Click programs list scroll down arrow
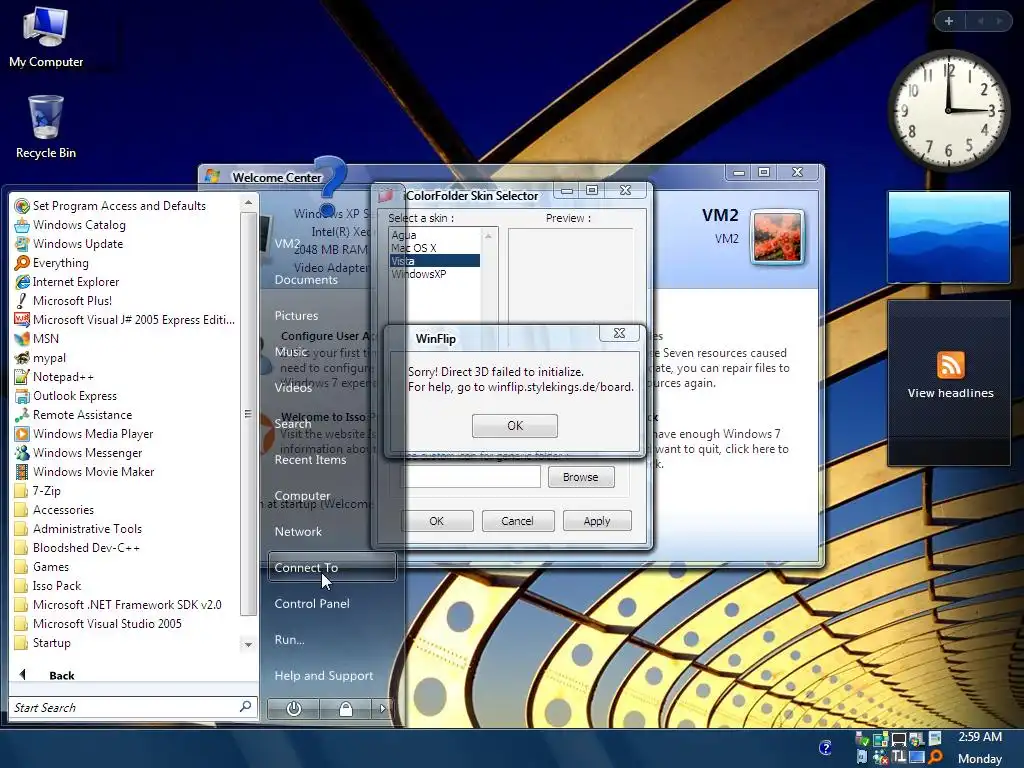Viewport: 1024px width, 768px height. (x=248, y=645)
